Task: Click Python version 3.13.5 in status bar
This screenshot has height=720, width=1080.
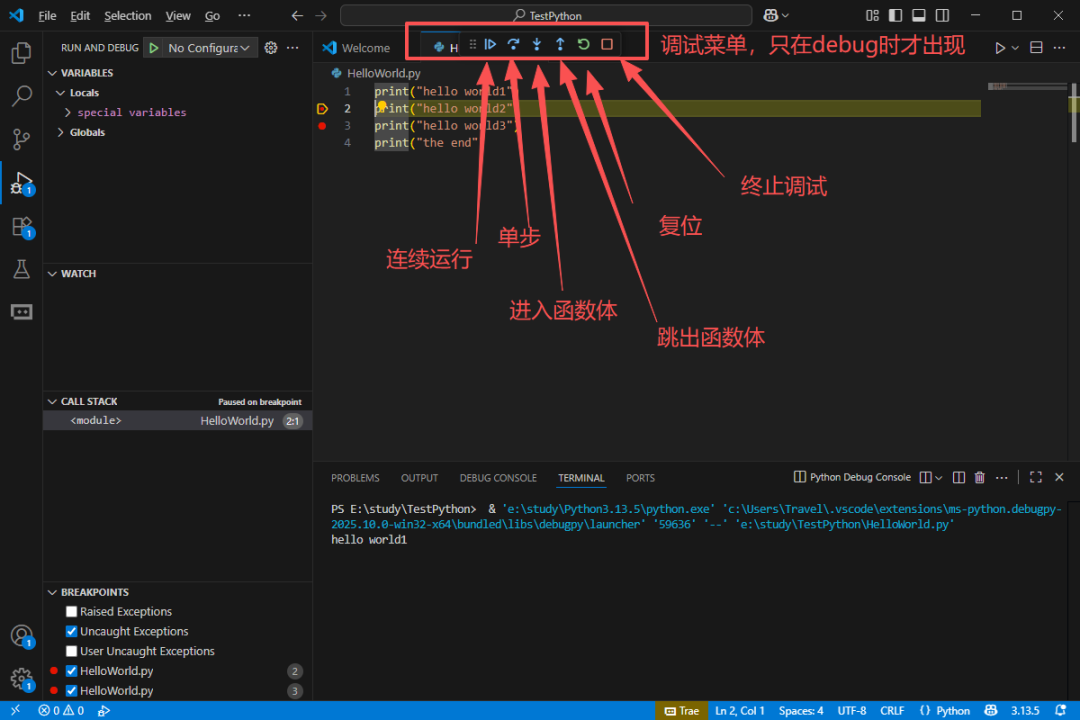Action: (x=1025, y=711)
